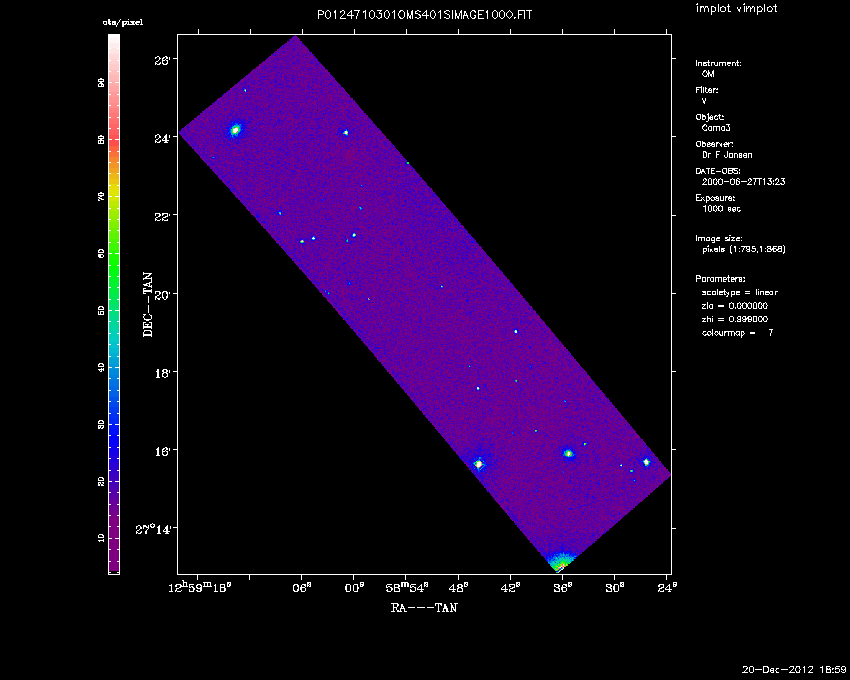Click the 'implot vimplot' text
Image resolution: width=850 pixels, height=680 pixels.
click(x=736, y=9)
